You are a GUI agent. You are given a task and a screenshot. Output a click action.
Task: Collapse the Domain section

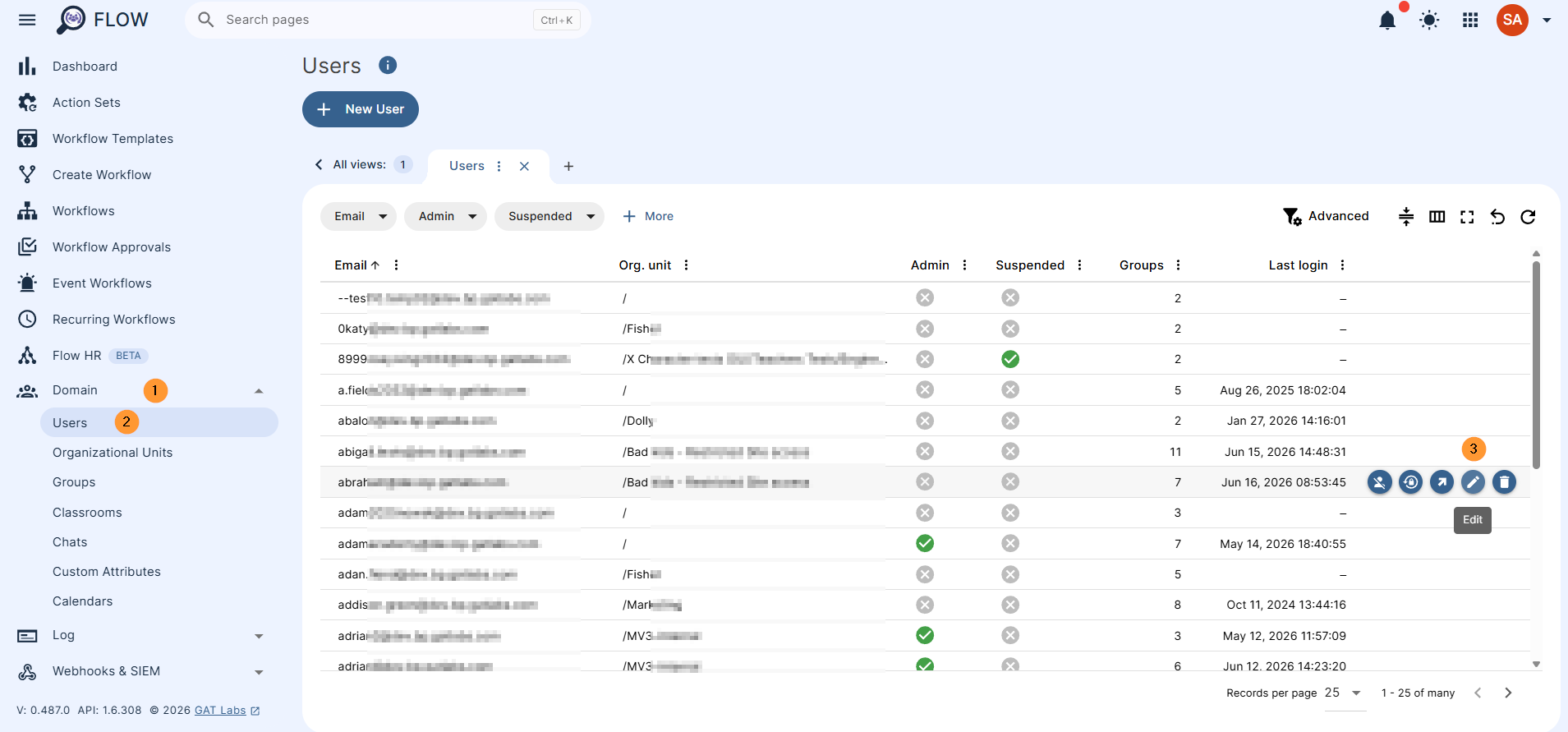[x=259, y=391]
